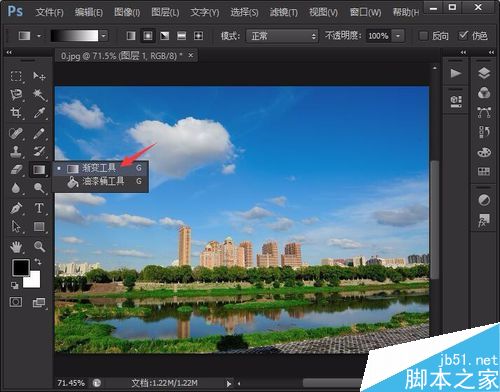Select the Hand tool
This screenshot has width=500, height=392.
point(16,247)
